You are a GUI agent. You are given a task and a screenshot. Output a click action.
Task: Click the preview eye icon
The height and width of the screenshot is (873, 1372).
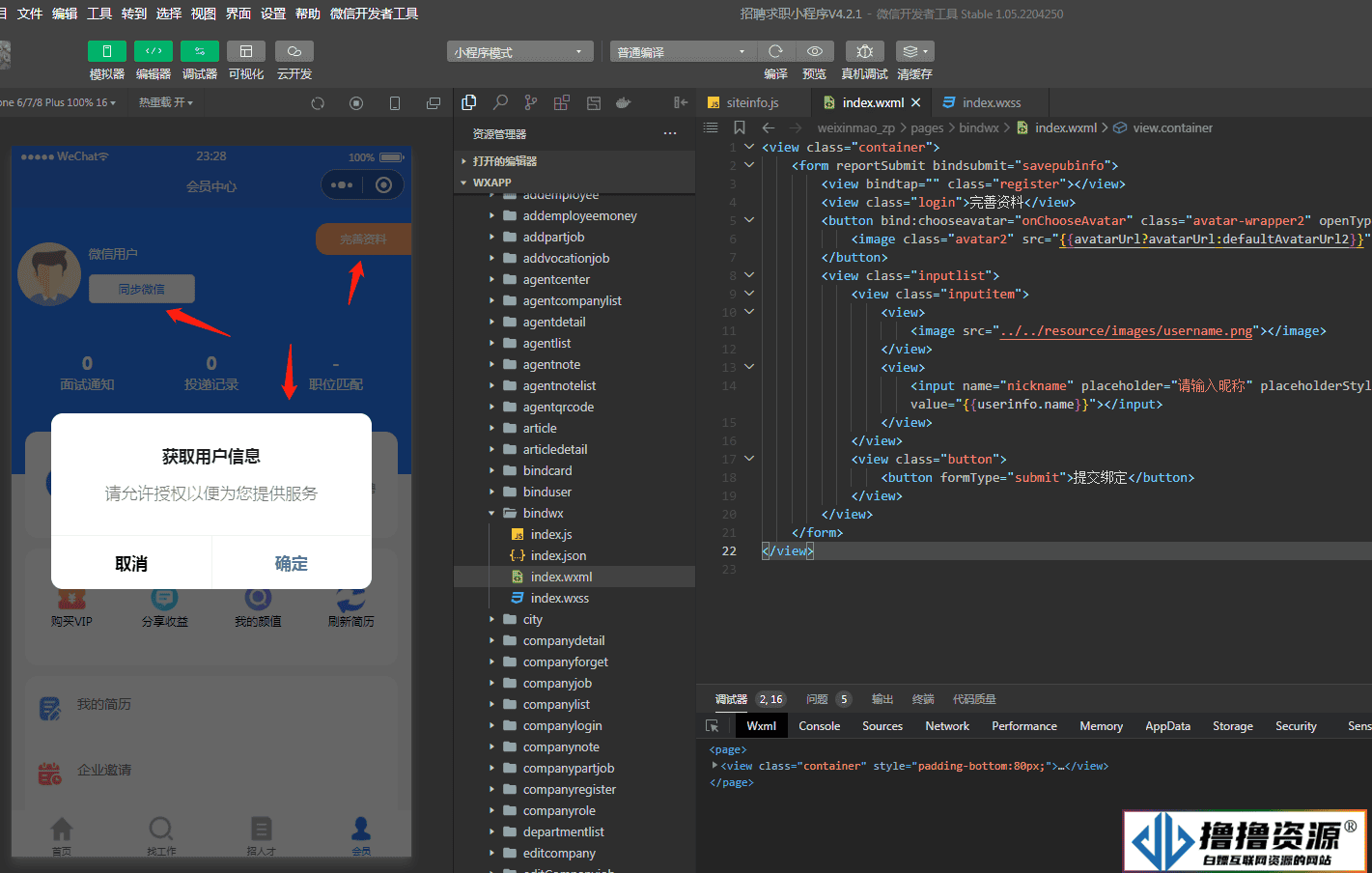(x=815, y=51)
